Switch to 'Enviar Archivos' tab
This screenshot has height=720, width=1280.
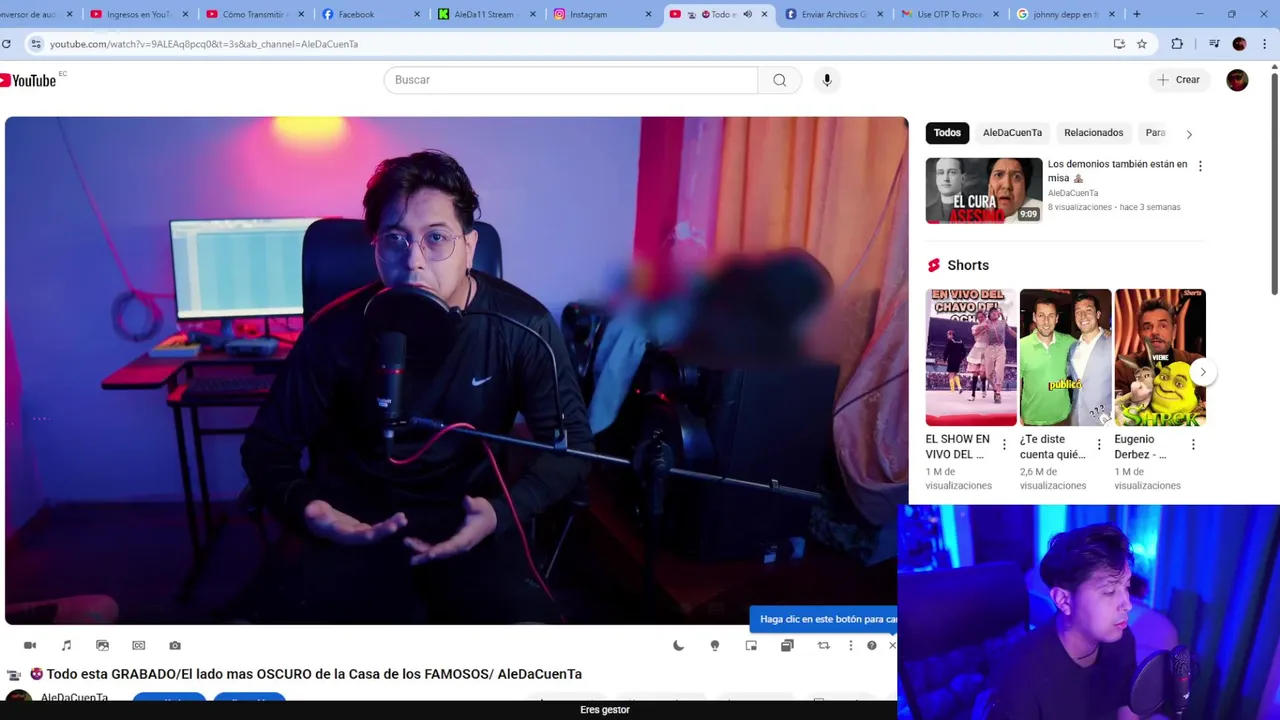[x=833, y=14]
